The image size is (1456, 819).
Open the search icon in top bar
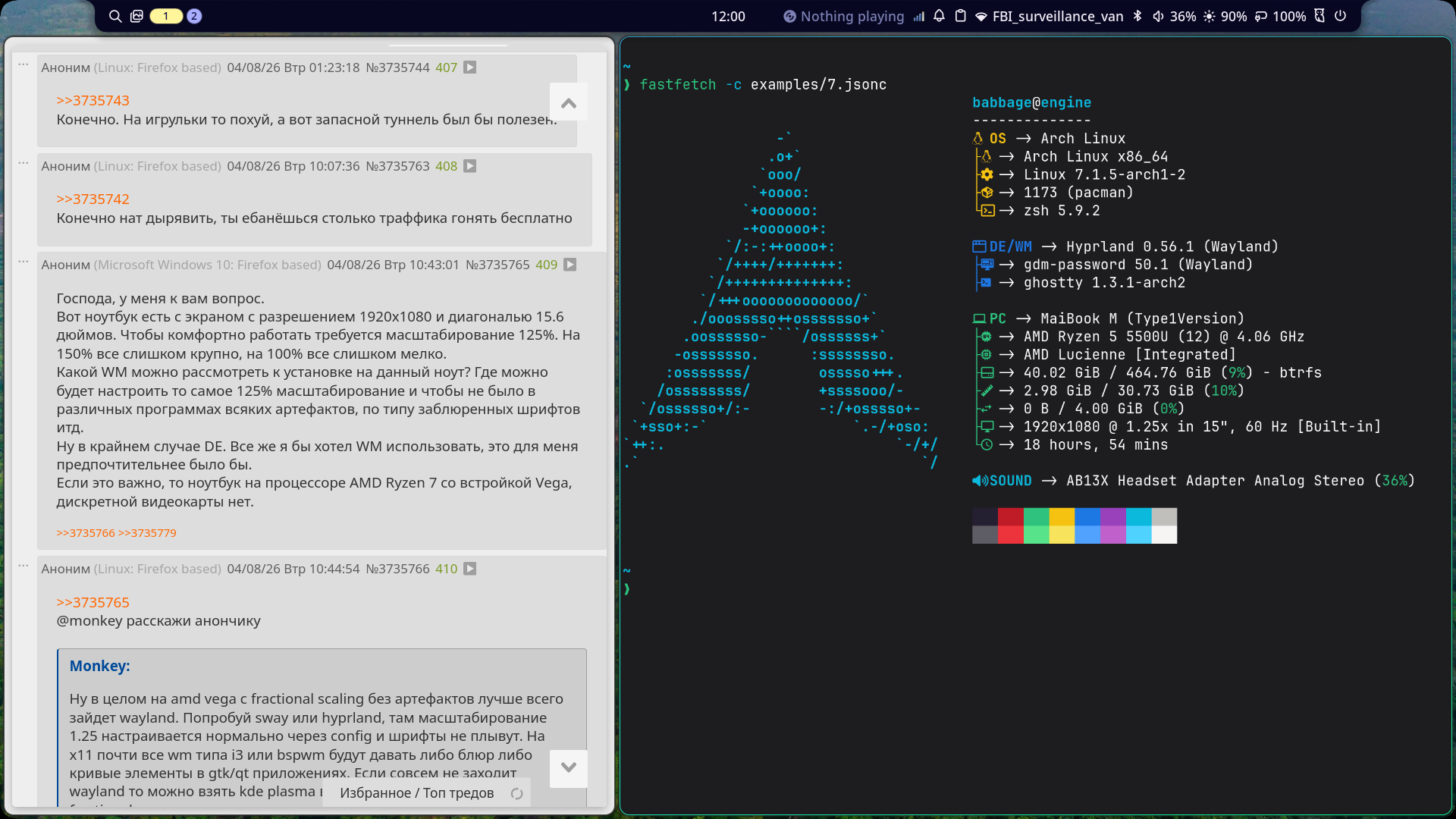pos(115,16)
